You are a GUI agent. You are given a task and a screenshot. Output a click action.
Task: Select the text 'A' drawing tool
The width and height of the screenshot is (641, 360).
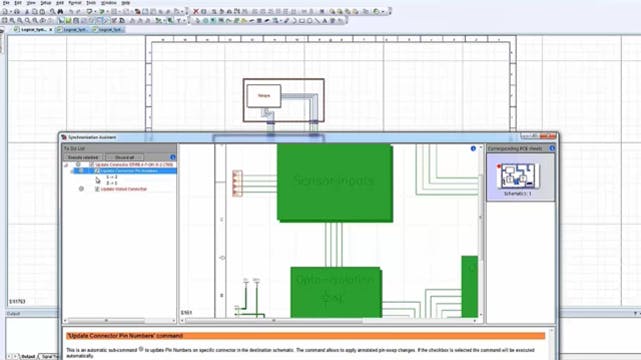325,20
